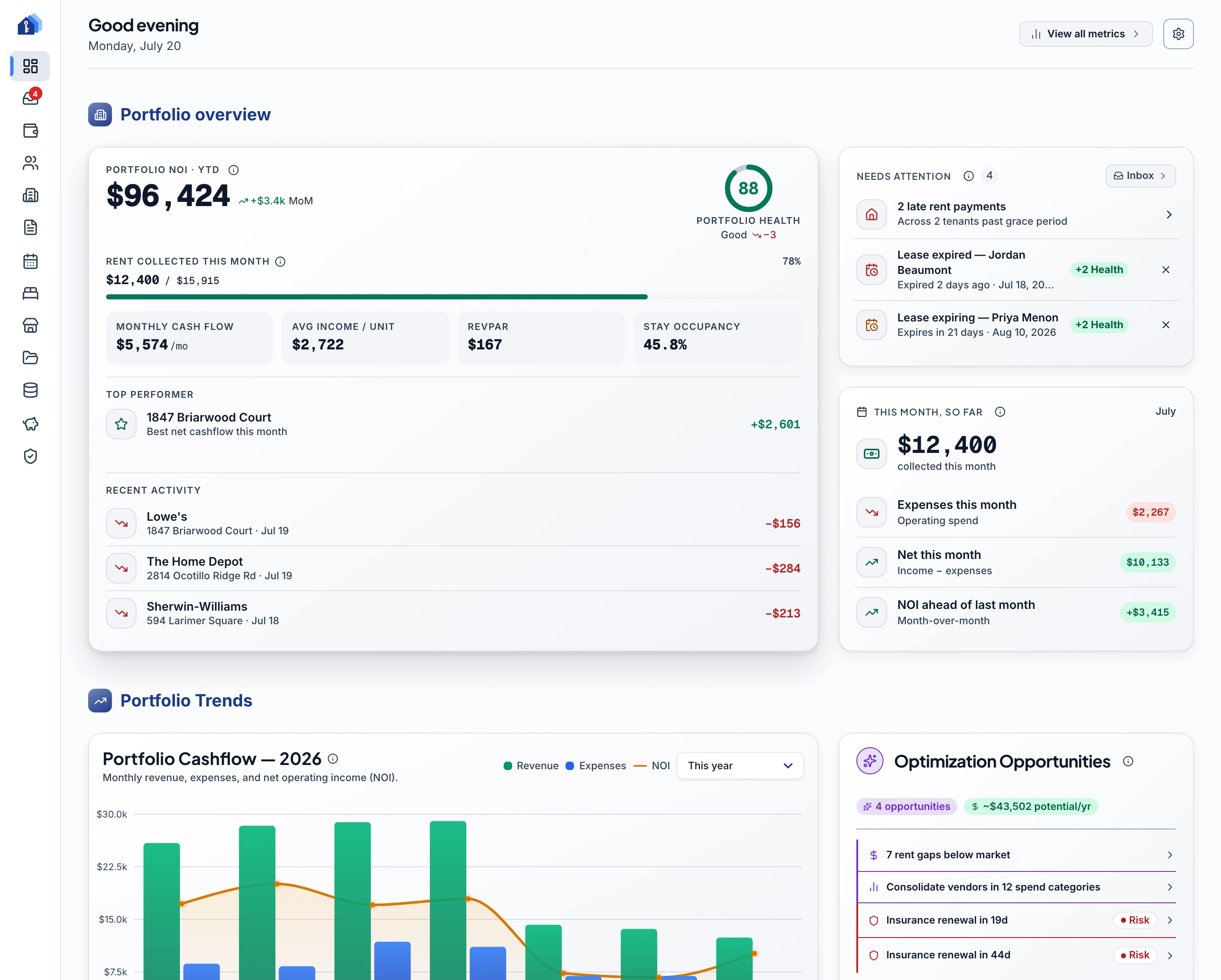Open the Sherwin-Williams -$213 activity row

pyautogui.click(x=453, y=613)
